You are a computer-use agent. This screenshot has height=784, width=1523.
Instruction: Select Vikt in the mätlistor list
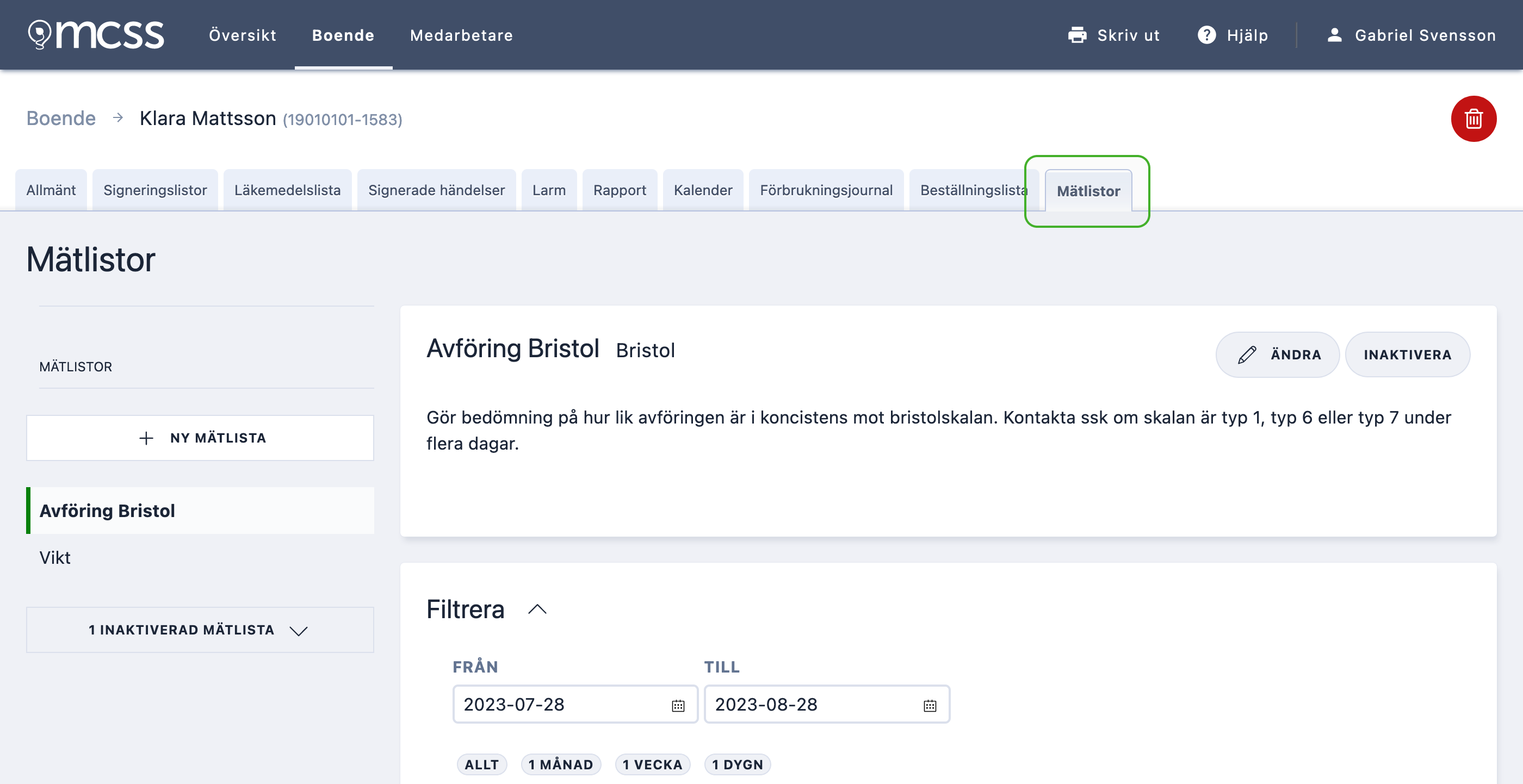click(55, 557)
